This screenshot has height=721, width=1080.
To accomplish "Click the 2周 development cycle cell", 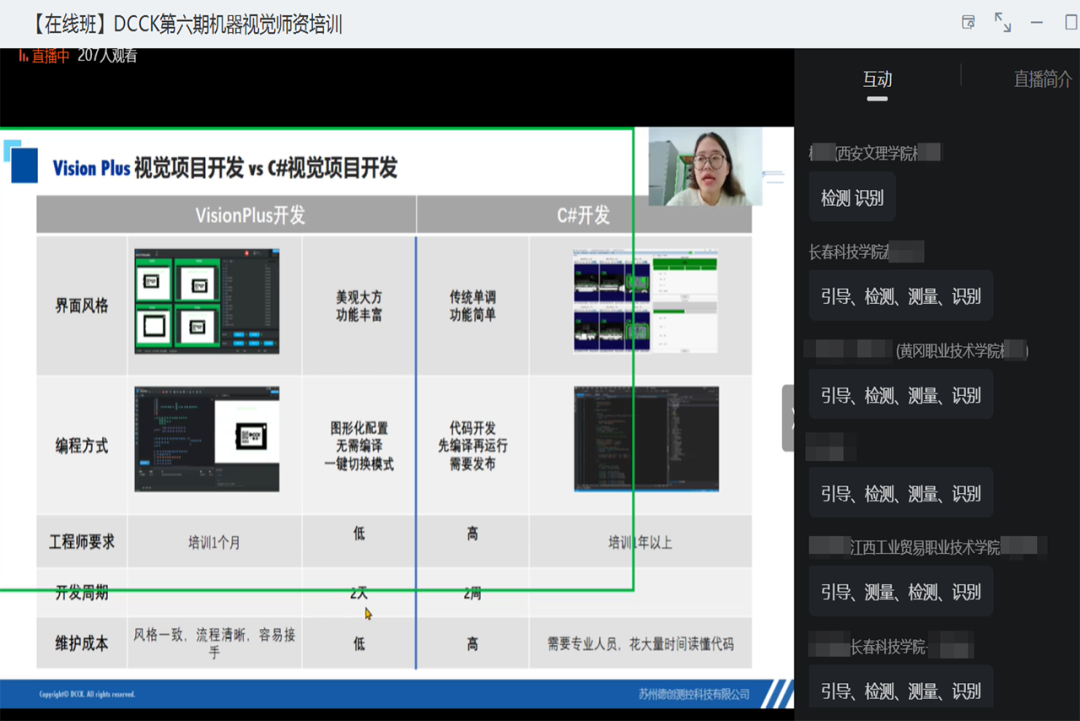I will pyautogui.click(x=472, y=593).
